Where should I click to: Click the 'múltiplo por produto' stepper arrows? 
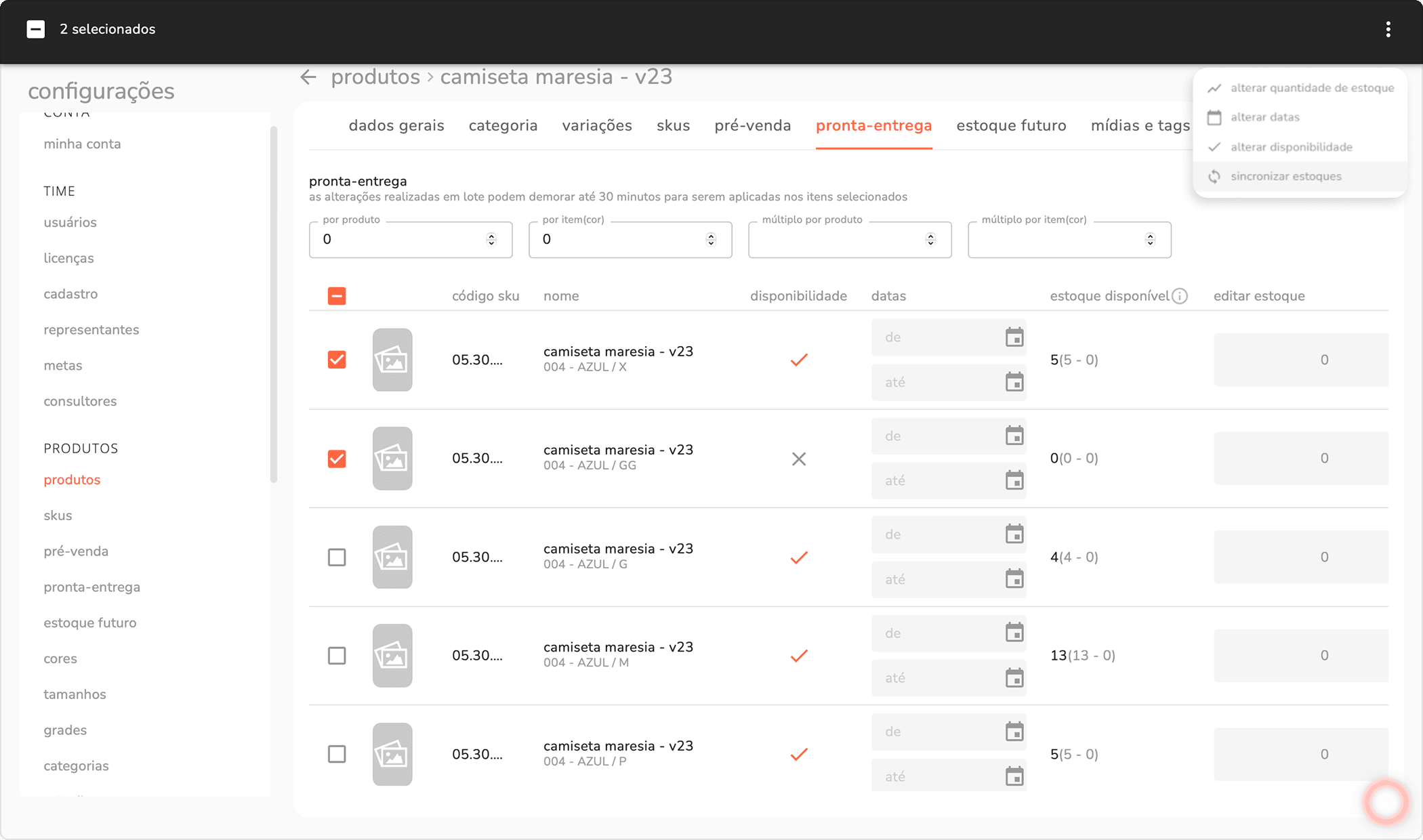pos(930,239)
